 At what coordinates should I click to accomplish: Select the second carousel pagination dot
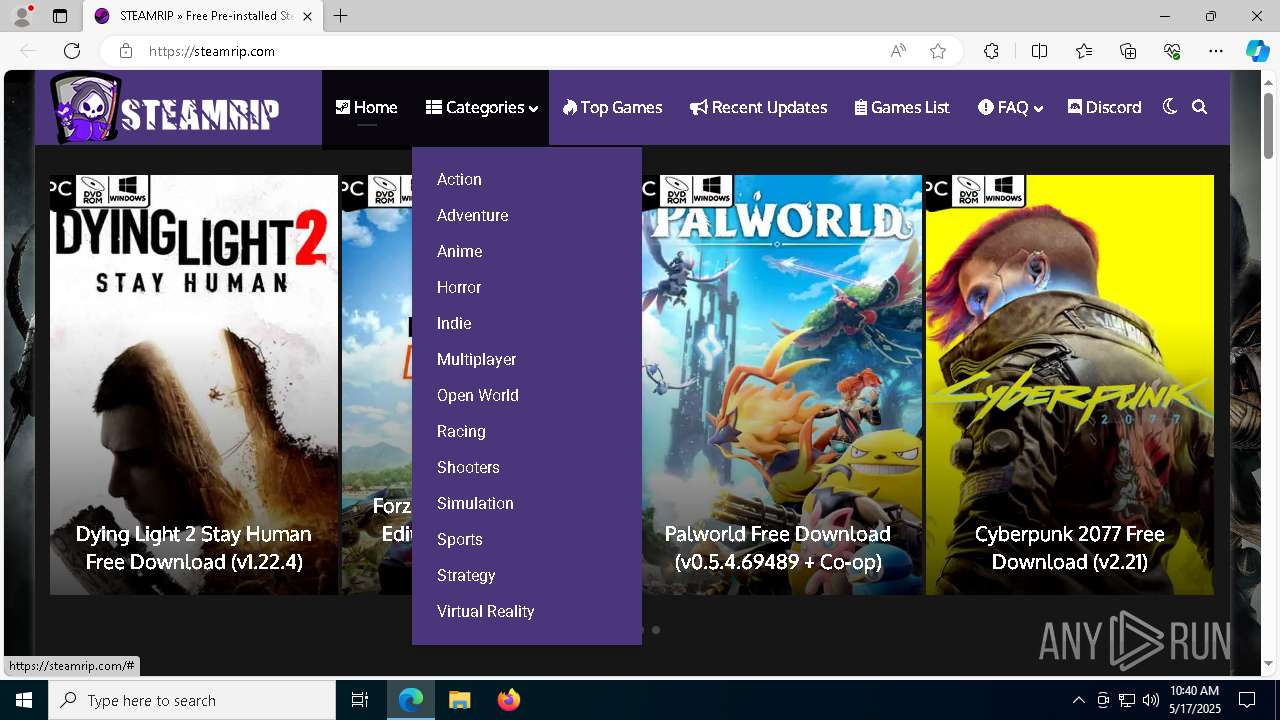point(656,630)
